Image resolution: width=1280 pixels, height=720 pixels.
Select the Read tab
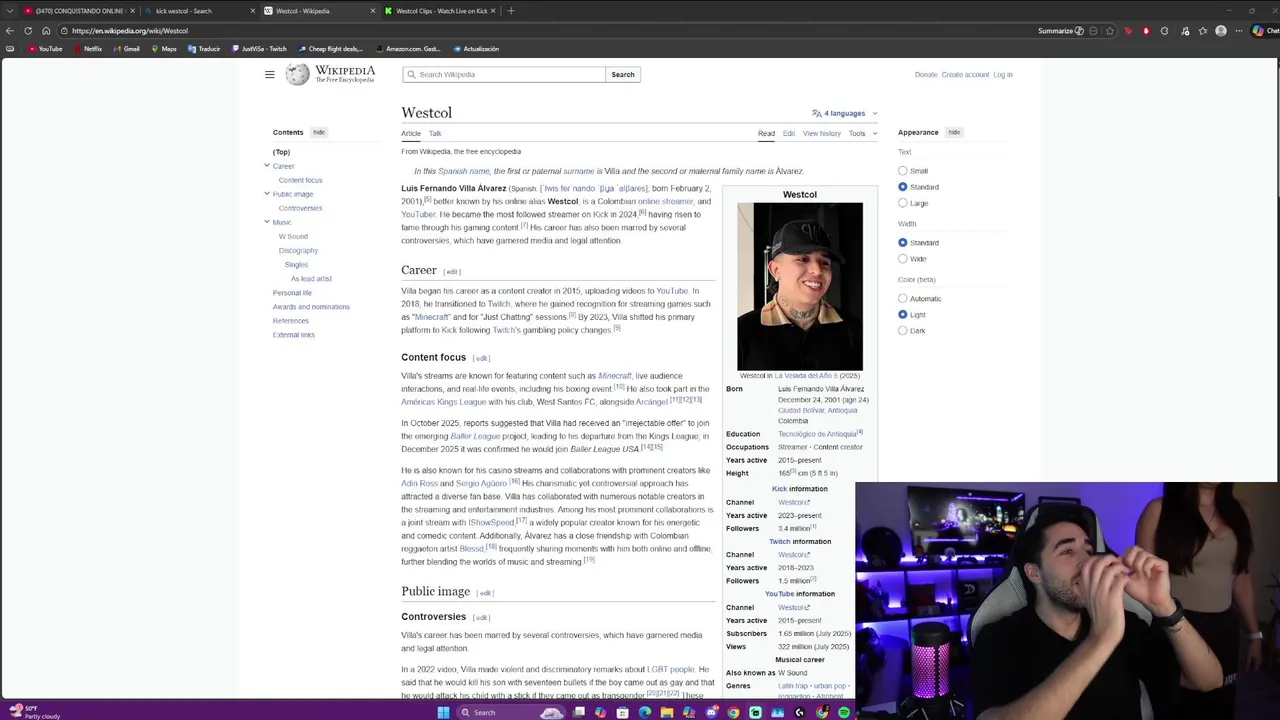(x=766, y=133)
